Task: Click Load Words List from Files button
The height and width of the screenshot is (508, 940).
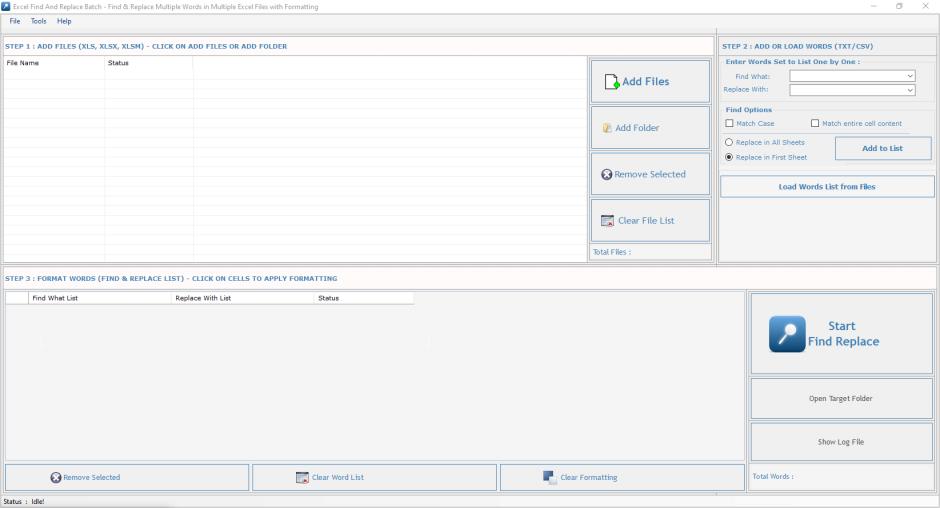Action: click(827, 187)
